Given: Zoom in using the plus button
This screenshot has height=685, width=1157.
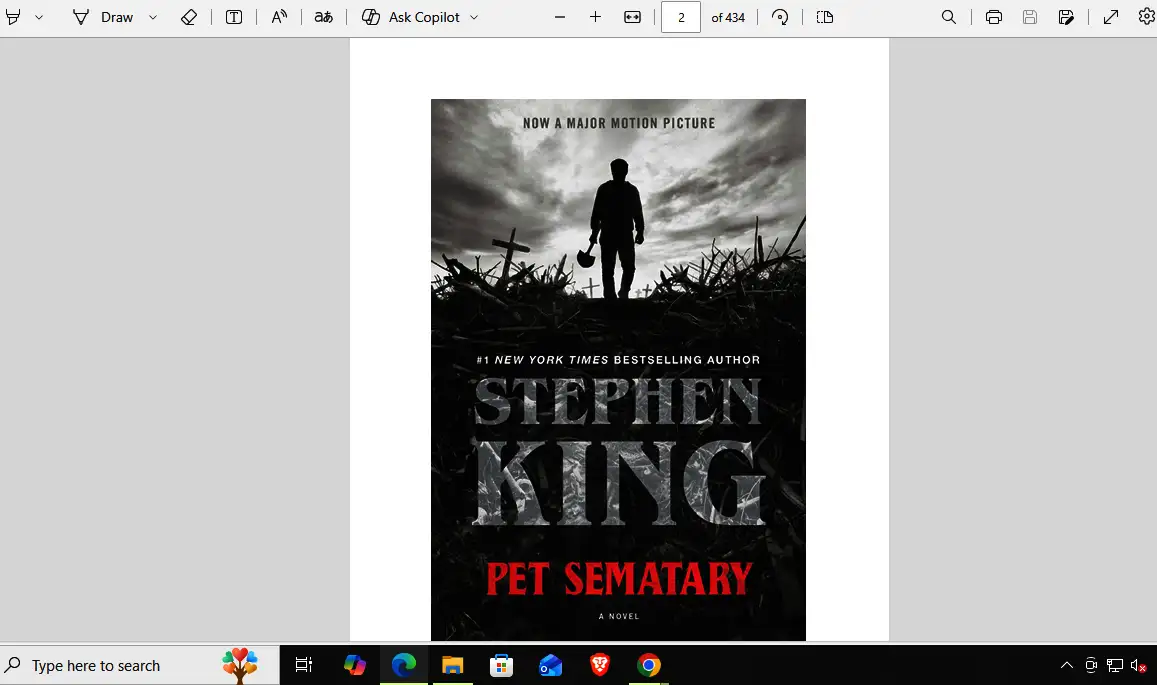Looking at the screenshot, I should (x=595, y=17).
